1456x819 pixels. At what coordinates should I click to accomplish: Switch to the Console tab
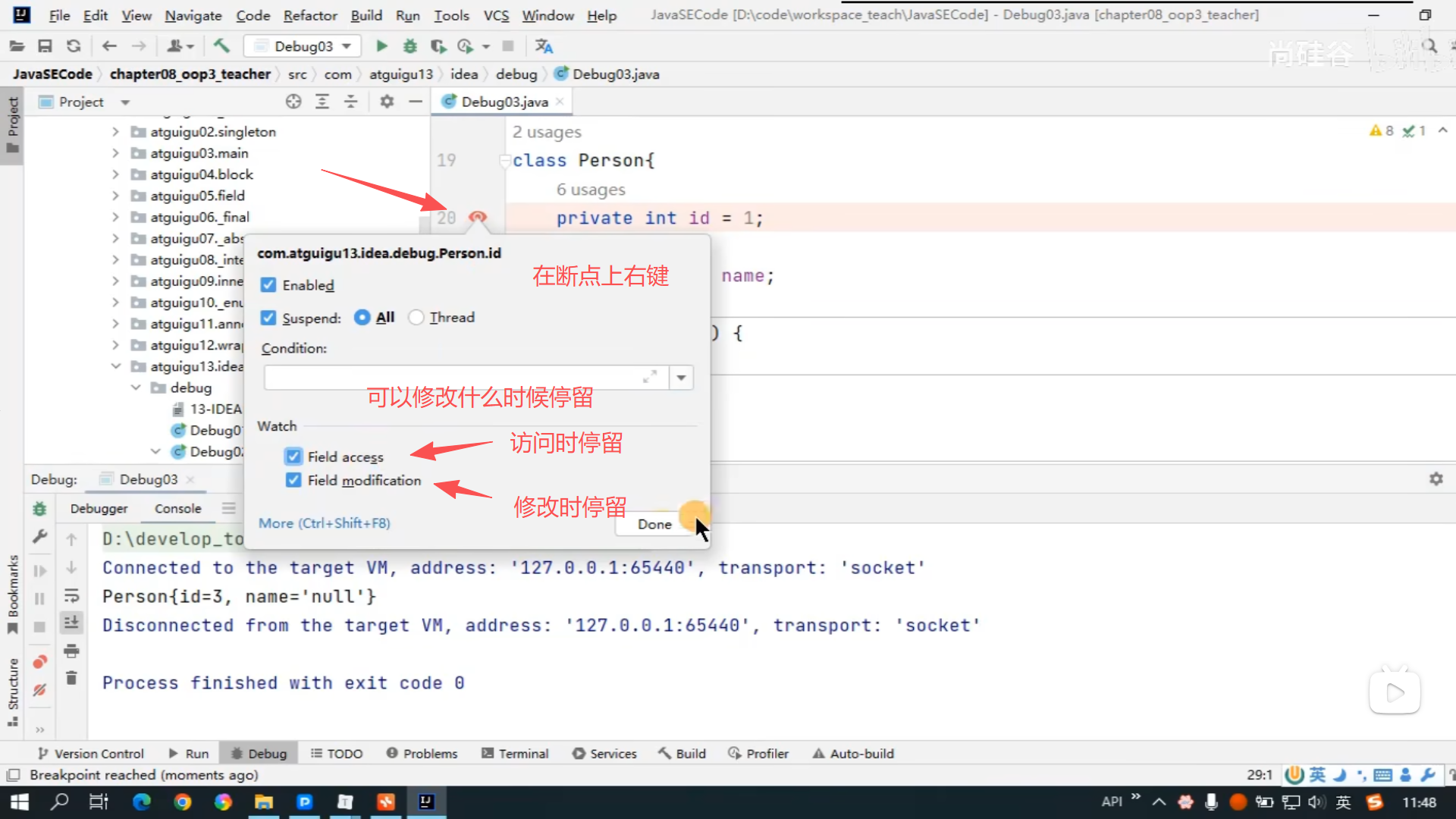177,509
